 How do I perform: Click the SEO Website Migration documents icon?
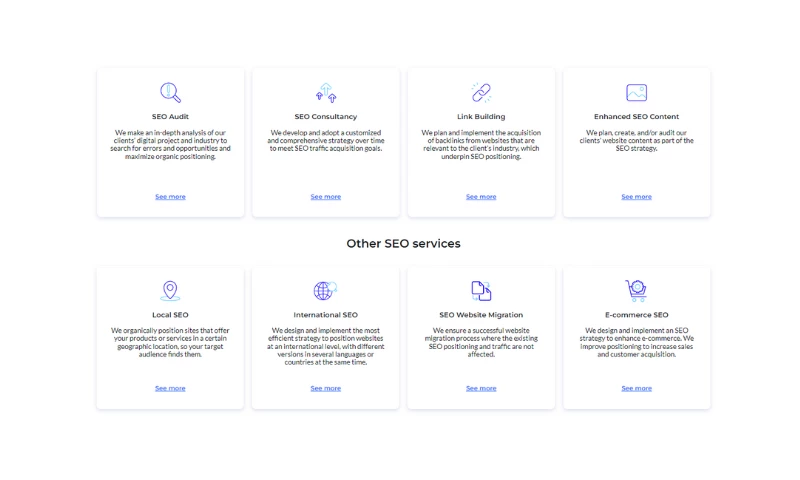(481, 291)
